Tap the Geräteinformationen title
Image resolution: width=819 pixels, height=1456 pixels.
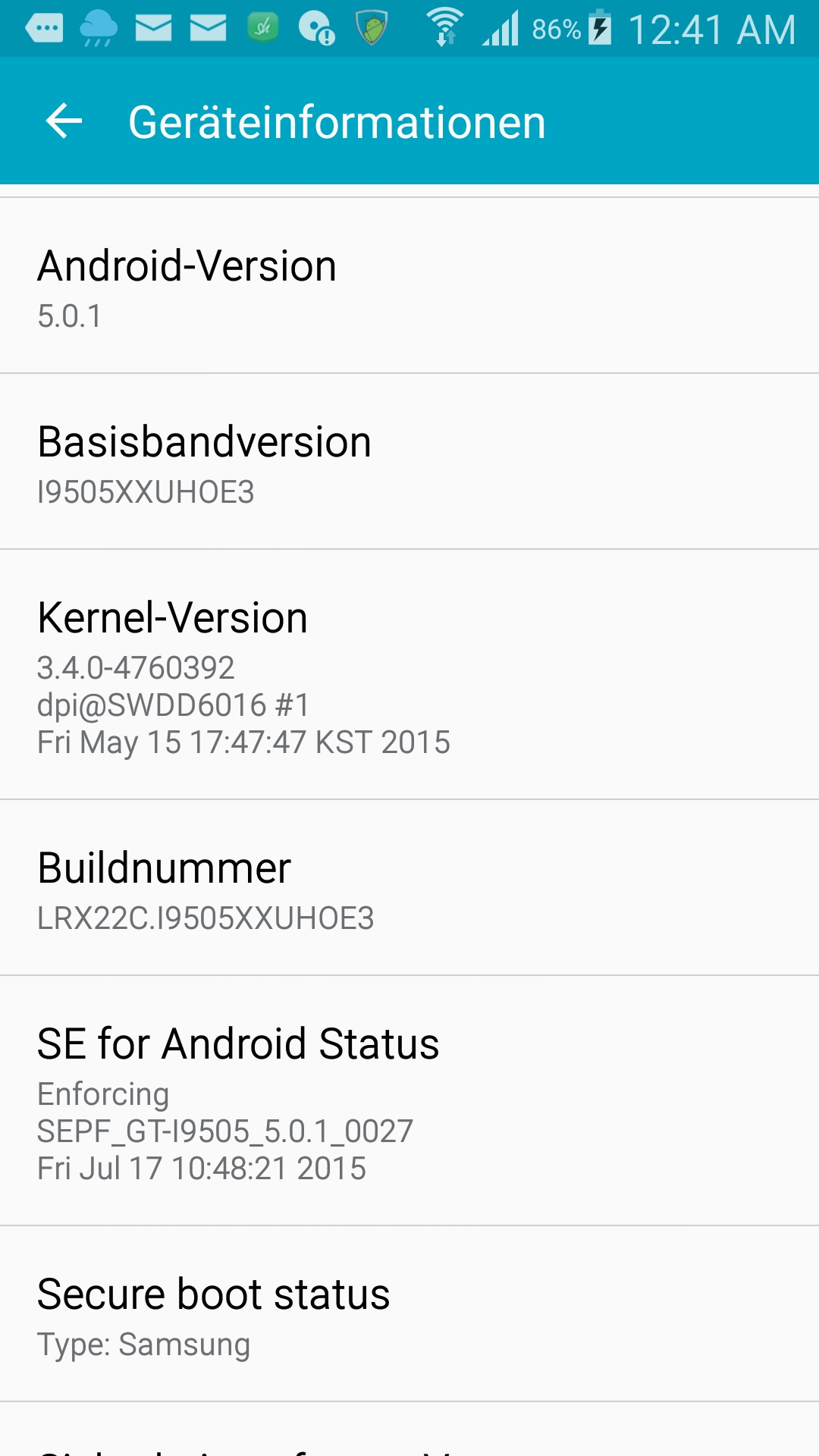coord(337,122)
